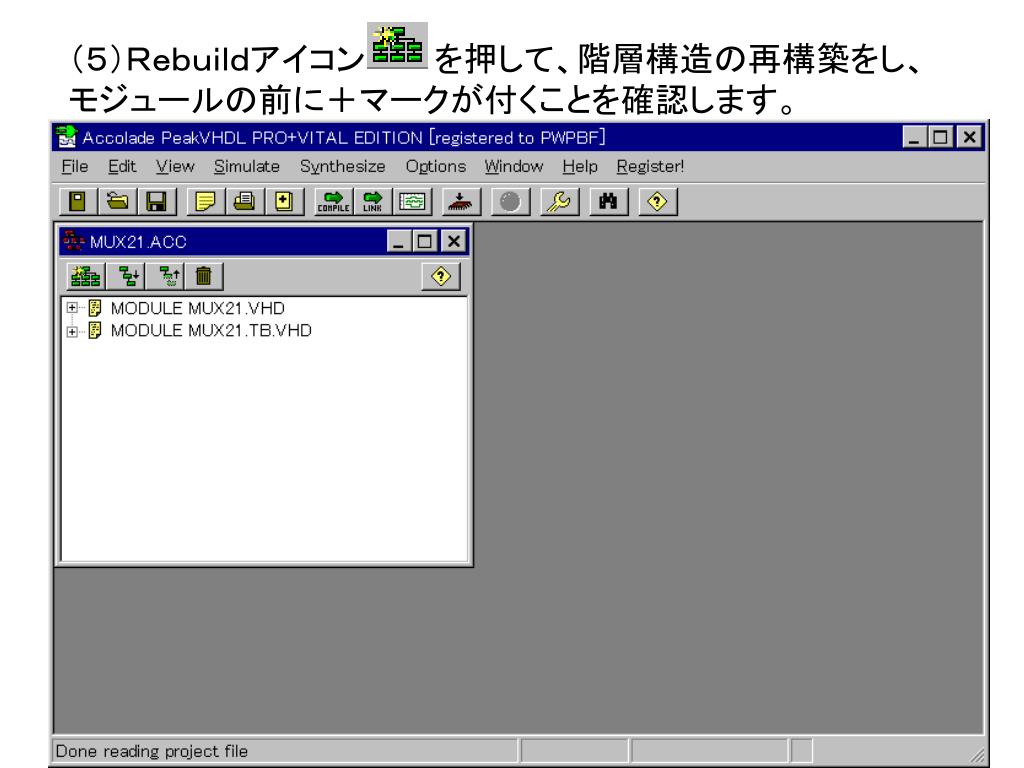Screen dimensions: 1024x768
Task: Open the Edit menu
Action: pos(122,167)
